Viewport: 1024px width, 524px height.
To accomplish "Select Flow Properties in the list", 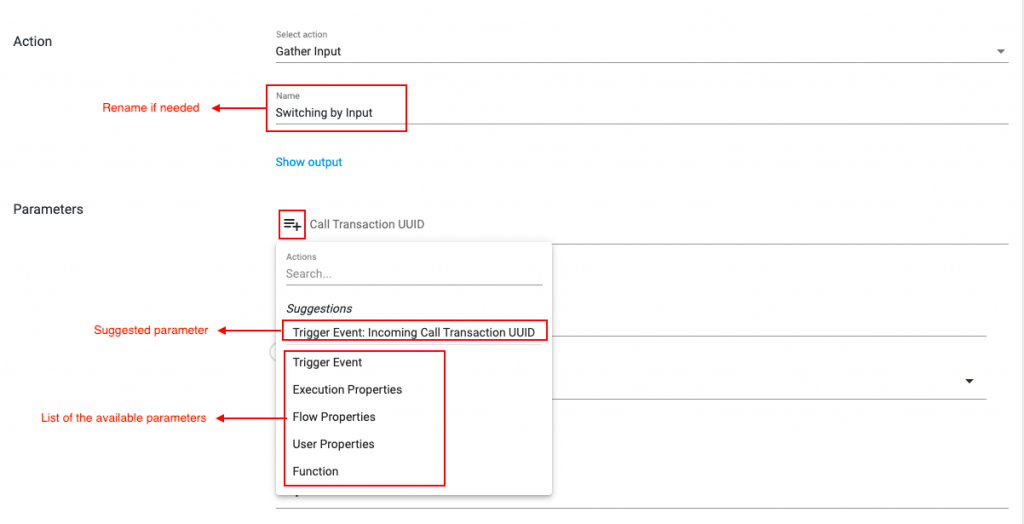I will coord(334,417).
